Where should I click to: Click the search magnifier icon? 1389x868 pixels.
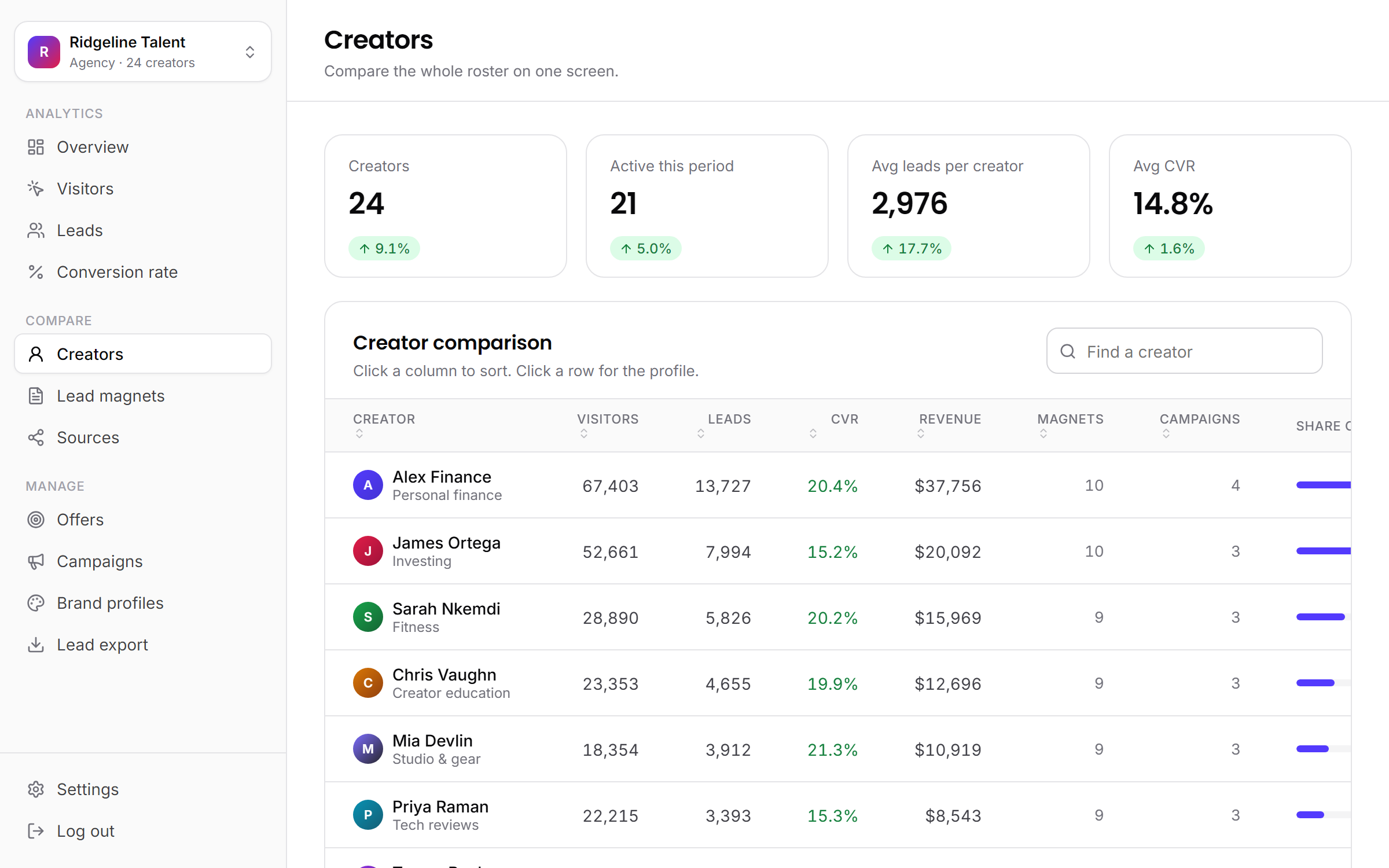coord(1068,351)
